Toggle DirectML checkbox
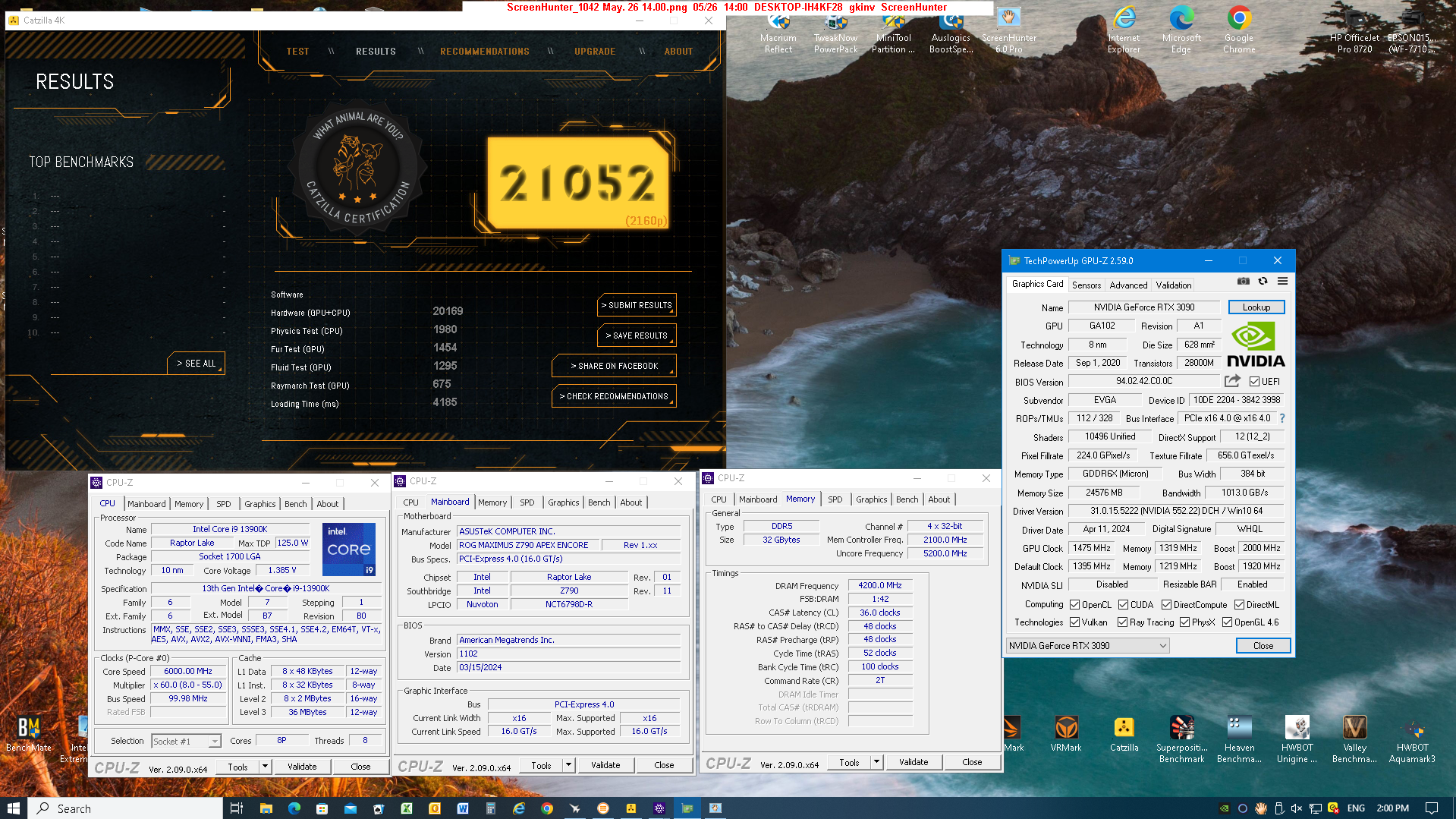 coord(1239,605)
